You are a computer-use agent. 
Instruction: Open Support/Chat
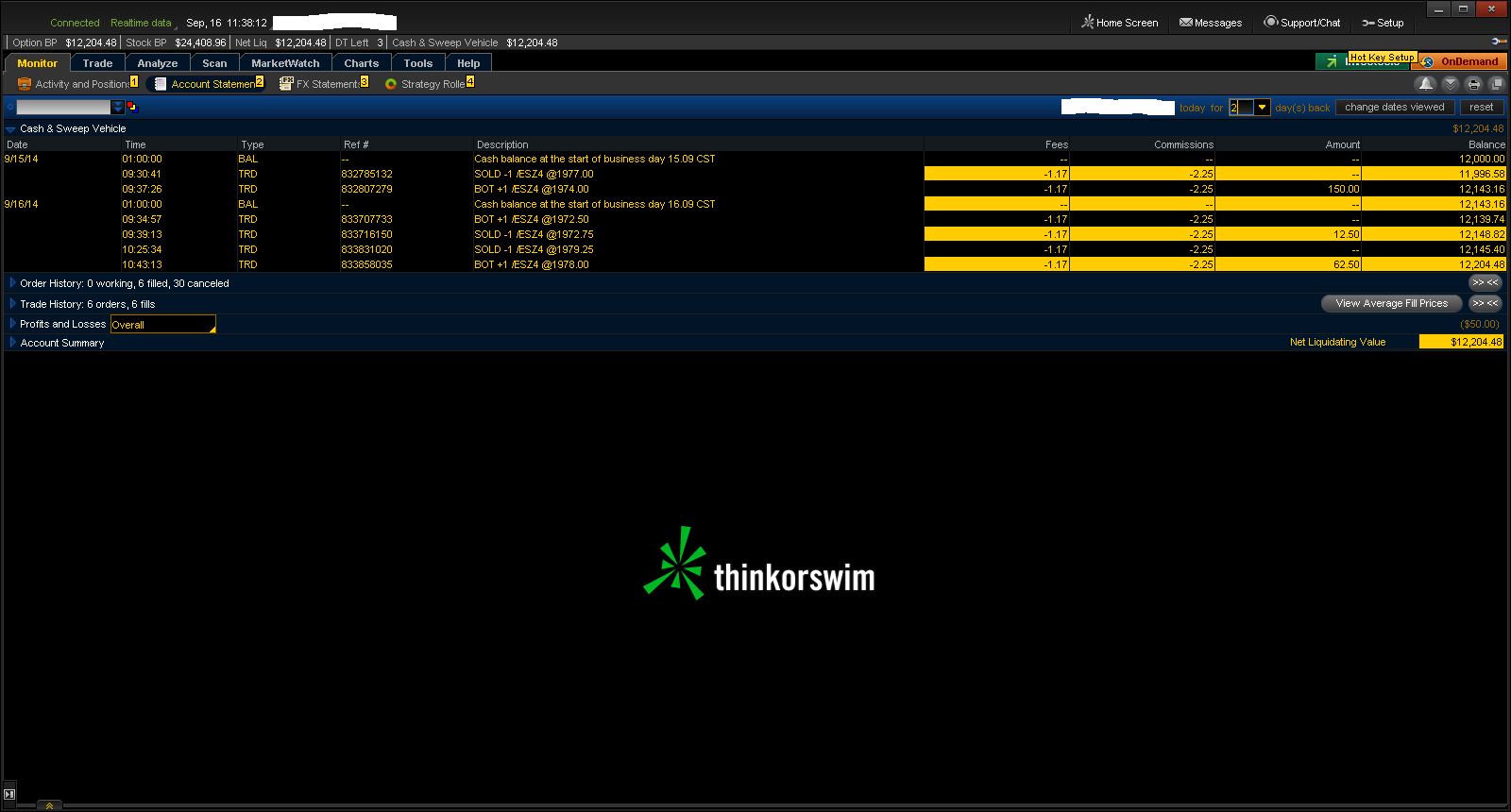pos(1301,23)
